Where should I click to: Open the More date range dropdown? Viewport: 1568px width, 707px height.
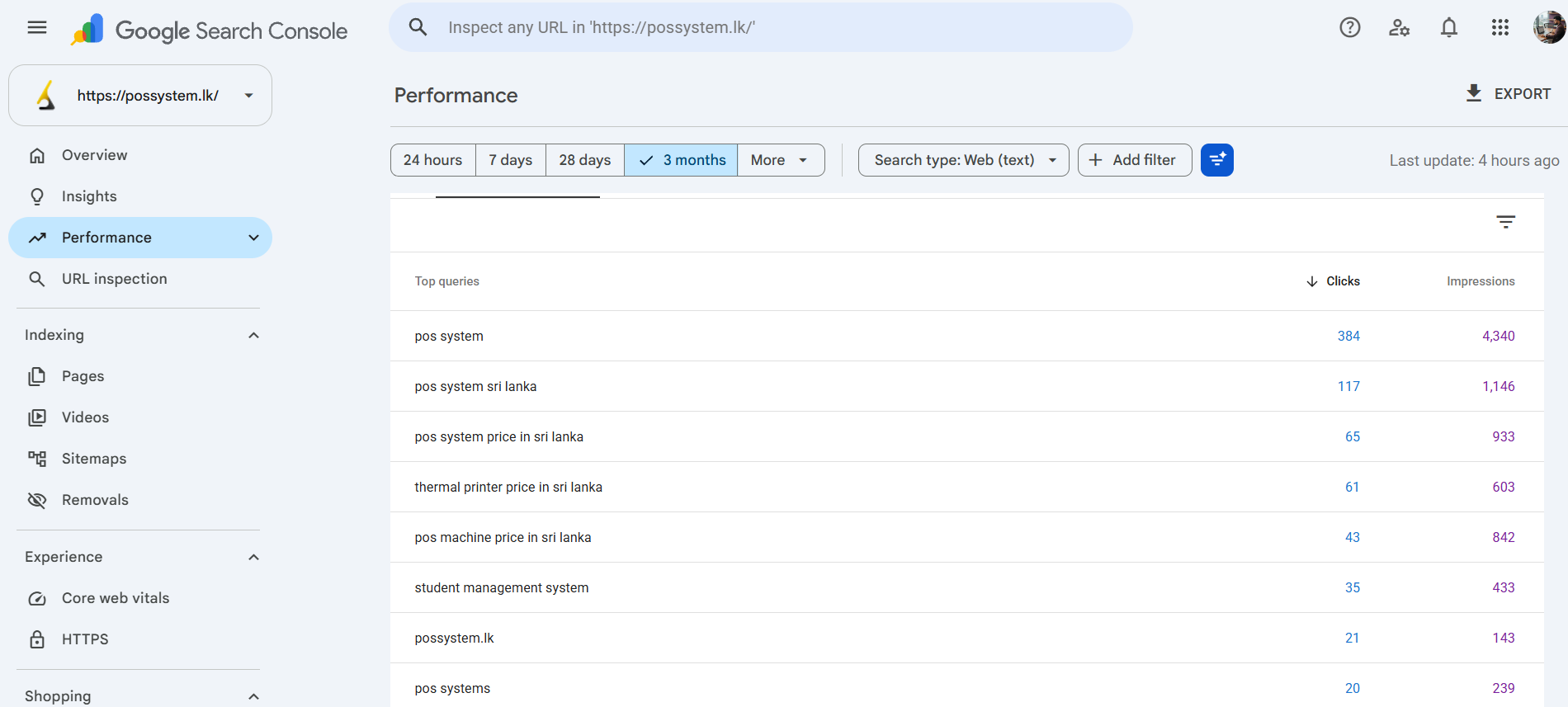coord(781,160)
